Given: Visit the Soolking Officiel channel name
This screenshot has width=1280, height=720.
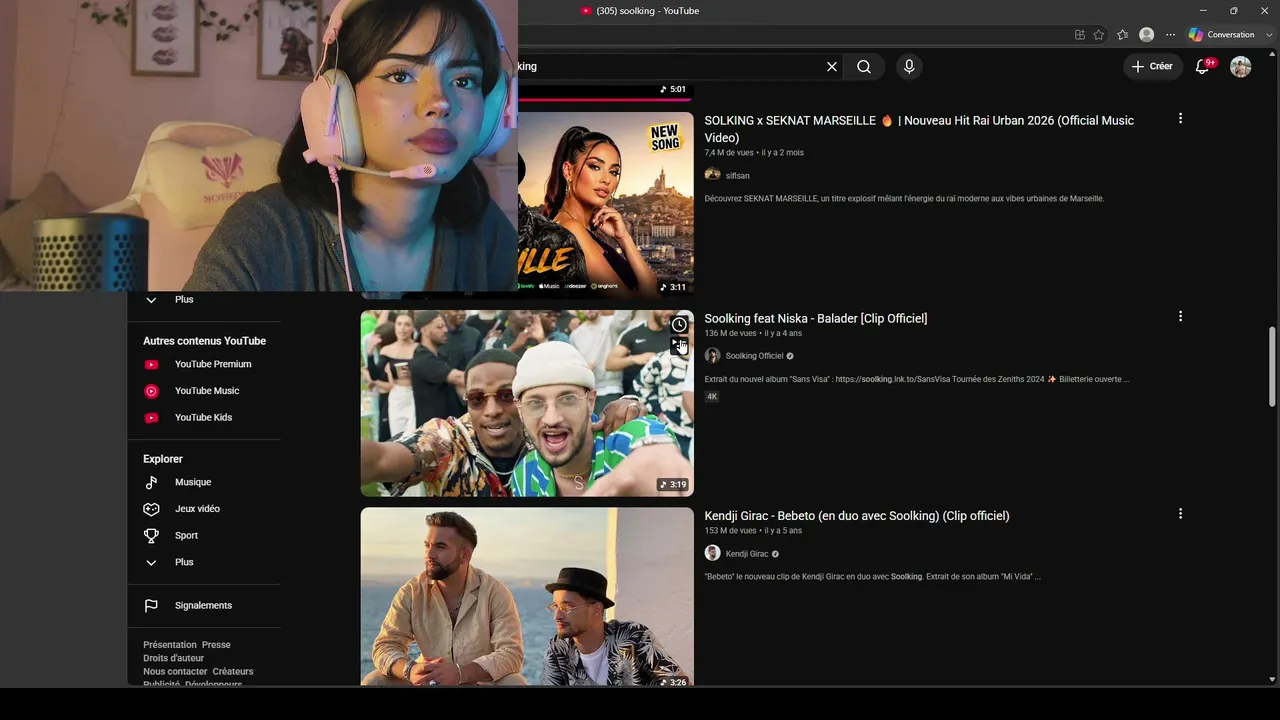Looking at the screenshot, I should coord(755,356).
